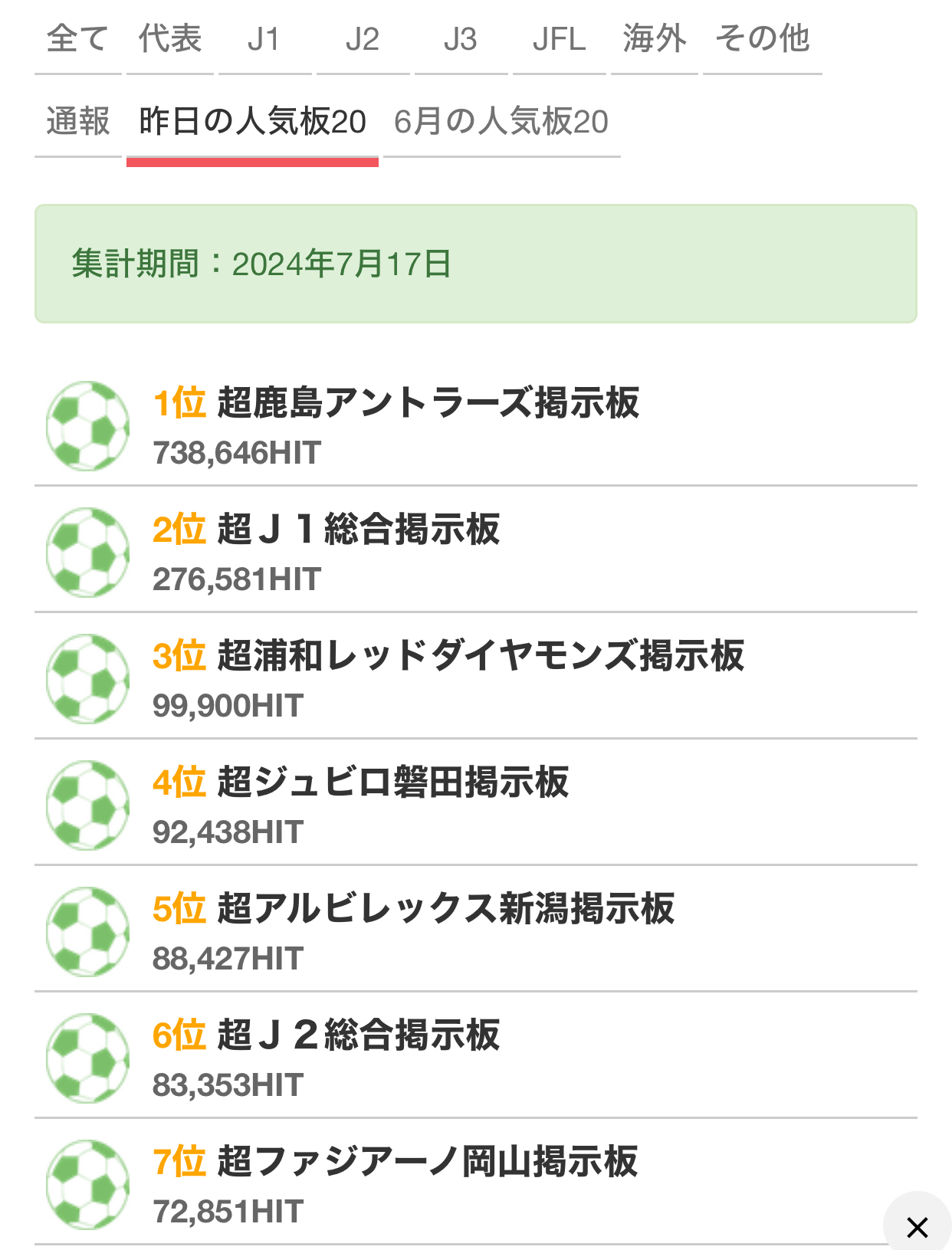Select the 代表 category tab
Viewport: 952px width, 1250px height.
170,39
